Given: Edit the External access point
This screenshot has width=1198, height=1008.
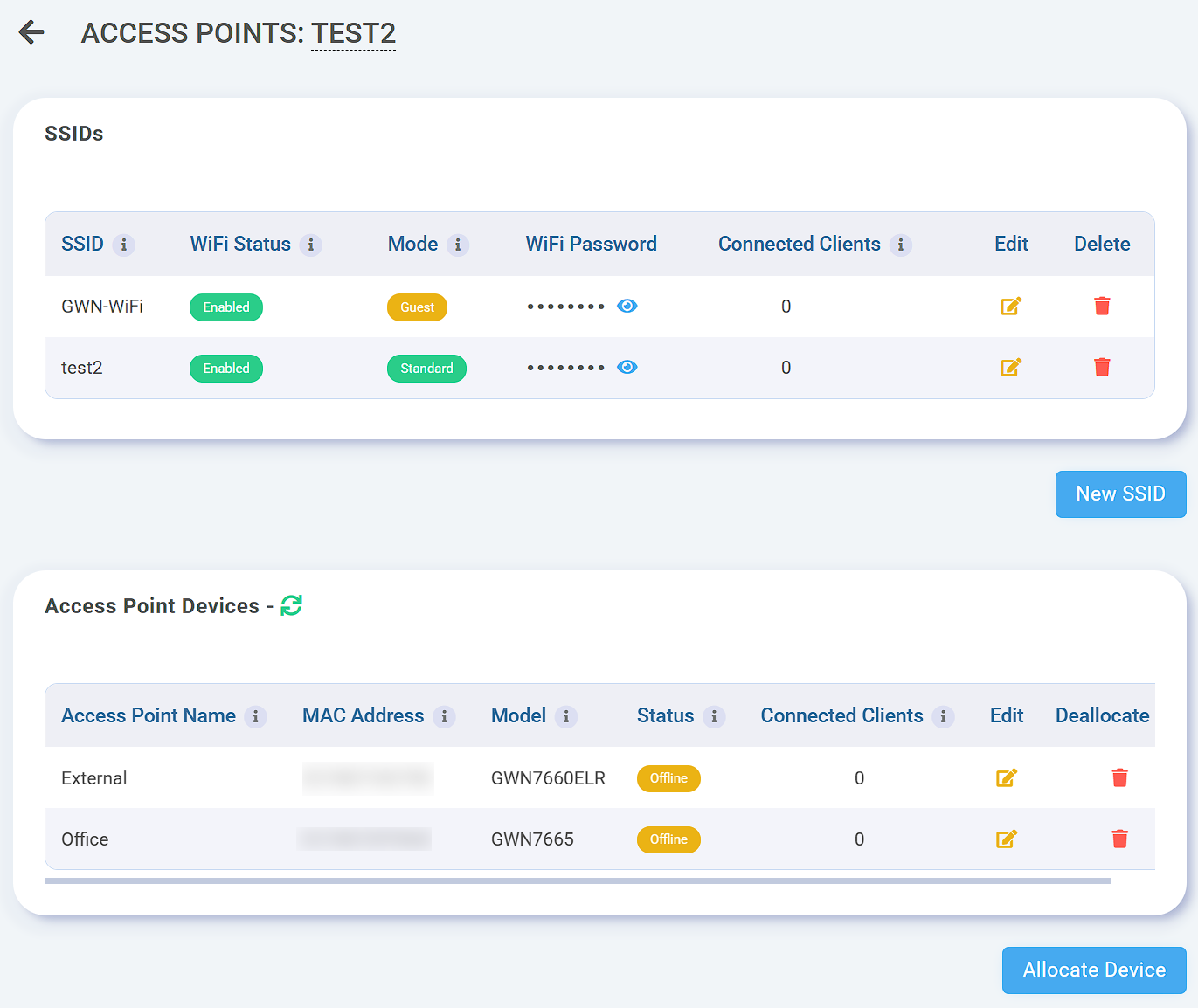Looking at the screenshot, I should tap(1007, 778).
